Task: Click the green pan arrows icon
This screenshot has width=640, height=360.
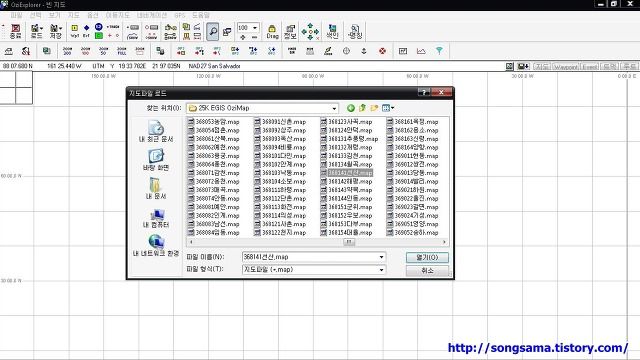Action: [310, 31]
